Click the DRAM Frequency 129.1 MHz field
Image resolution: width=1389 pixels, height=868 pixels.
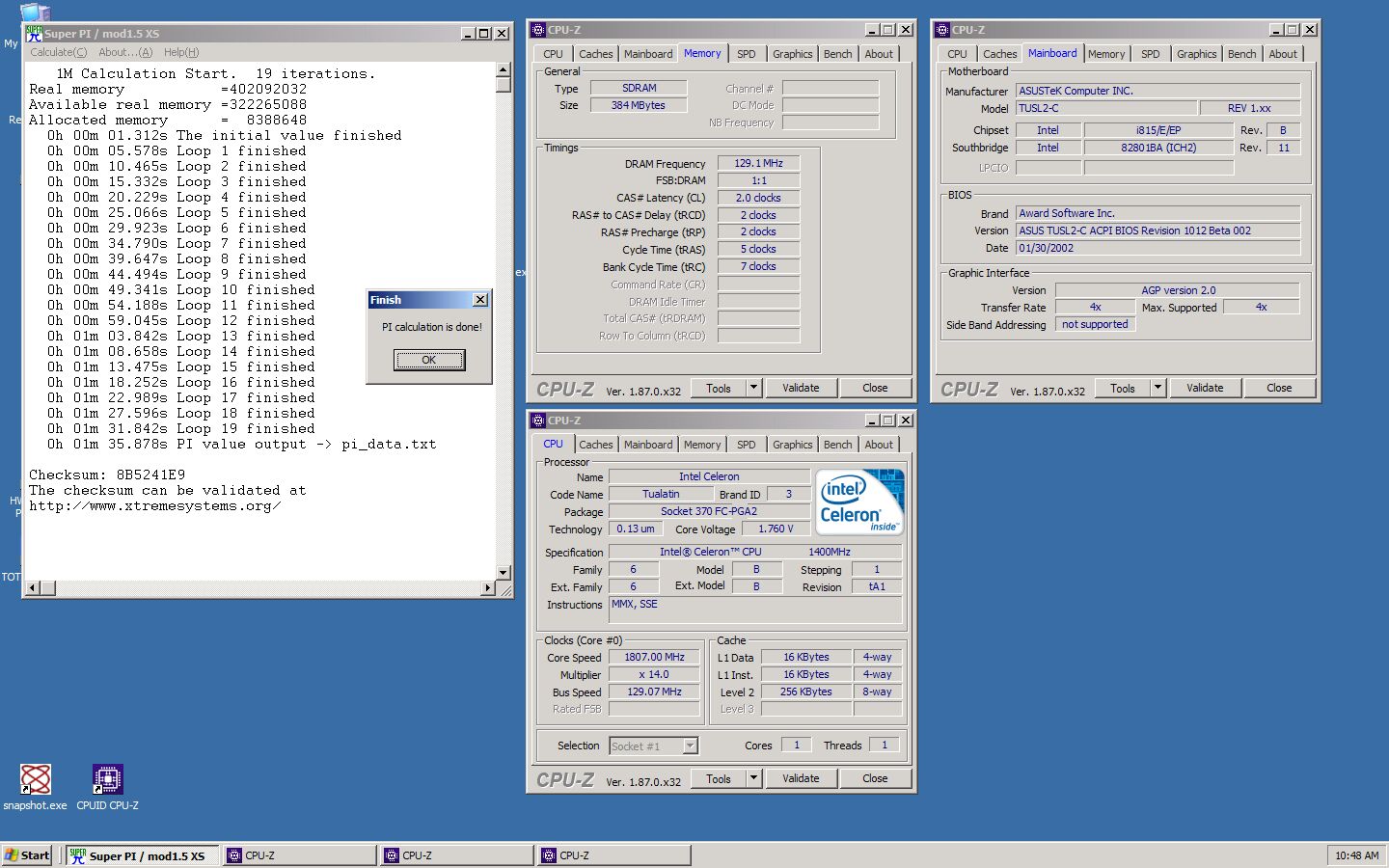coord(758,163)
